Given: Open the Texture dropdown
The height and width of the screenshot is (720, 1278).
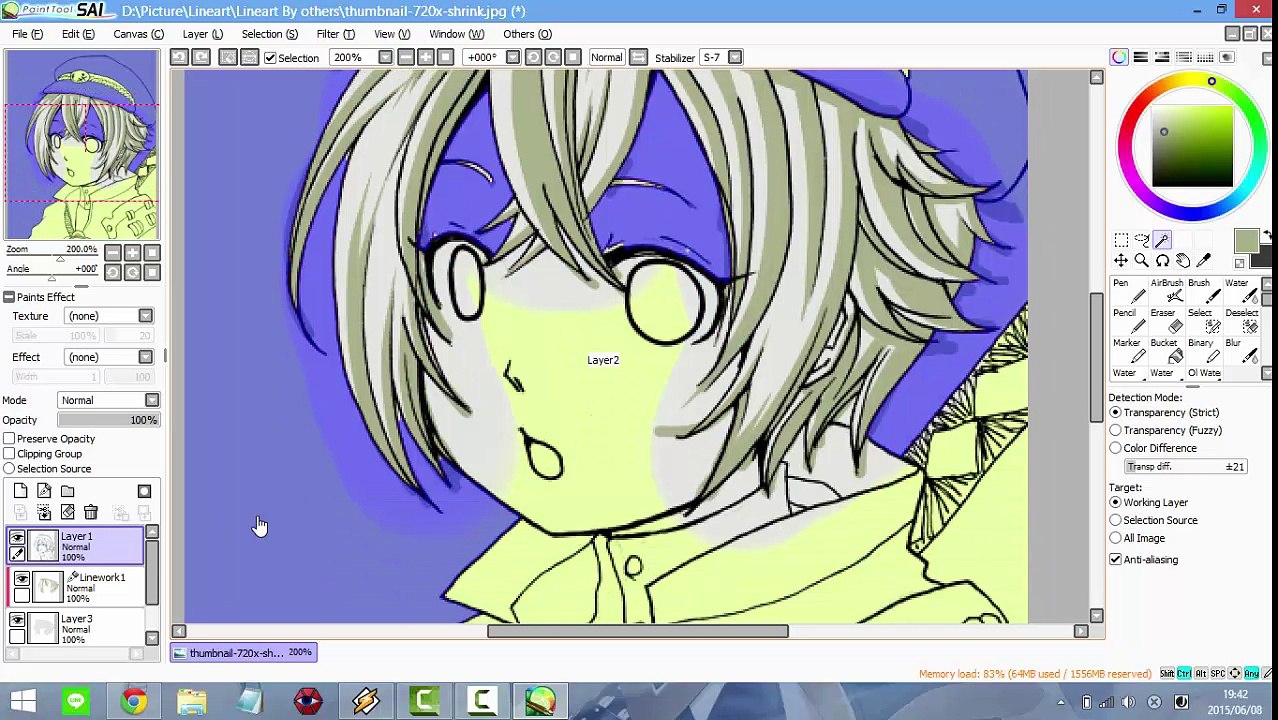Looking at the screenshot, I should (146, 316).
